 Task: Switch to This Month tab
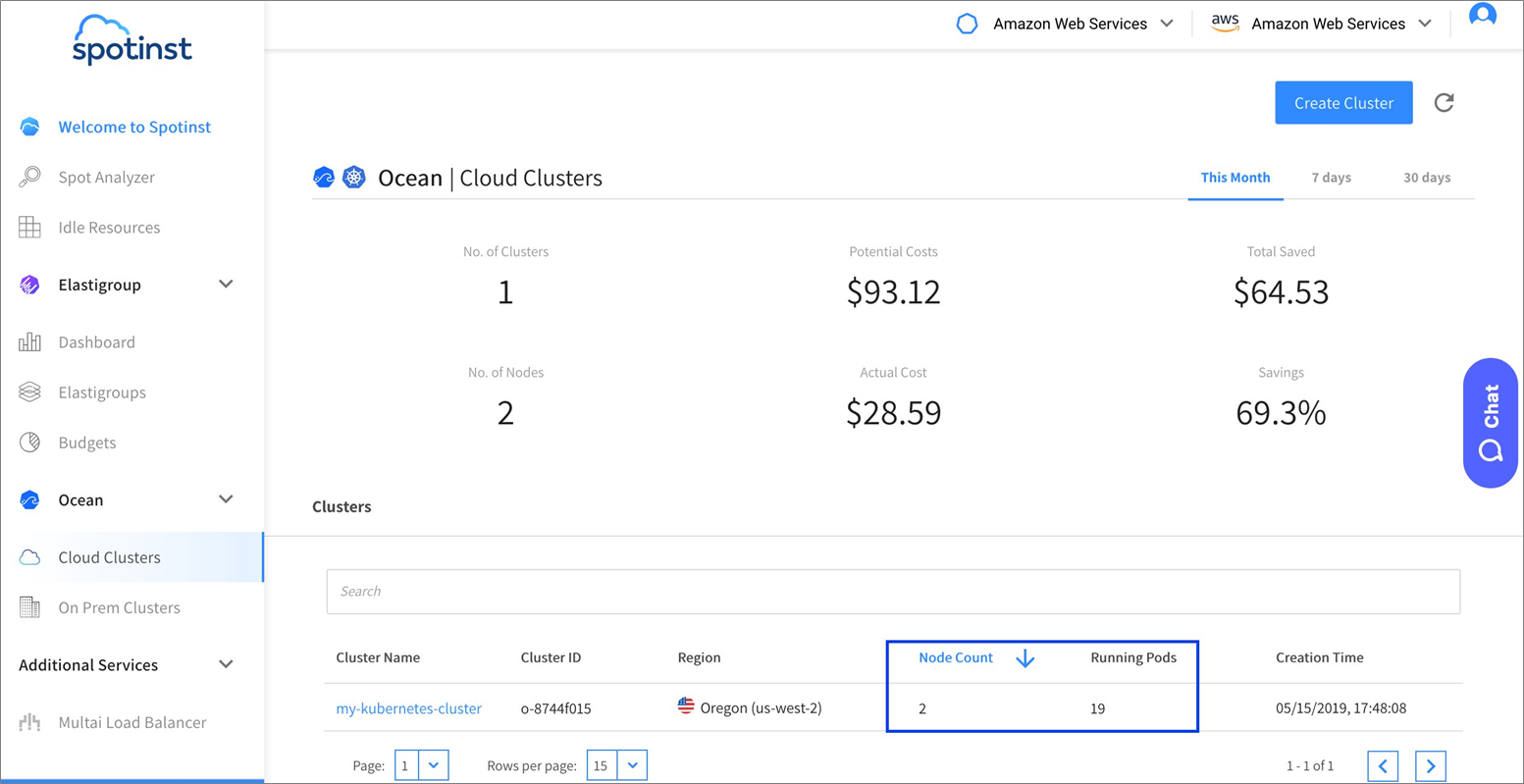pos(1235,178)
